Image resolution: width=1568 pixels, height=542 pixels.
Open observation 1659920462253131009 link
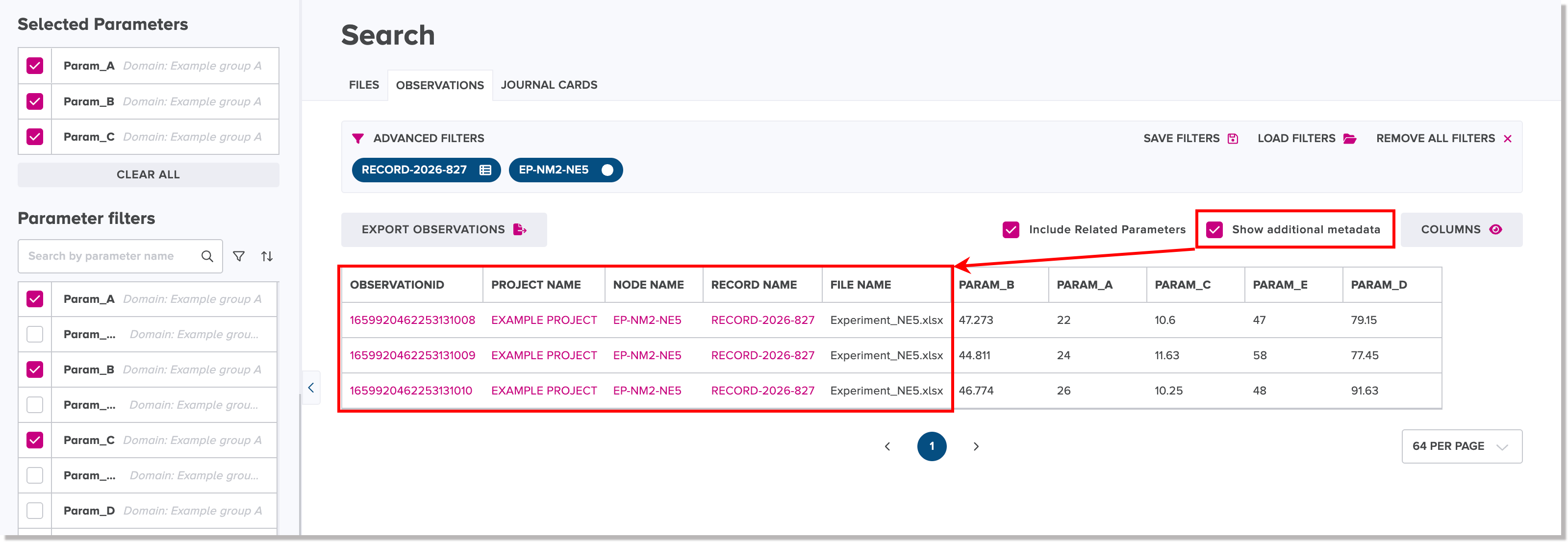point(412,355)
